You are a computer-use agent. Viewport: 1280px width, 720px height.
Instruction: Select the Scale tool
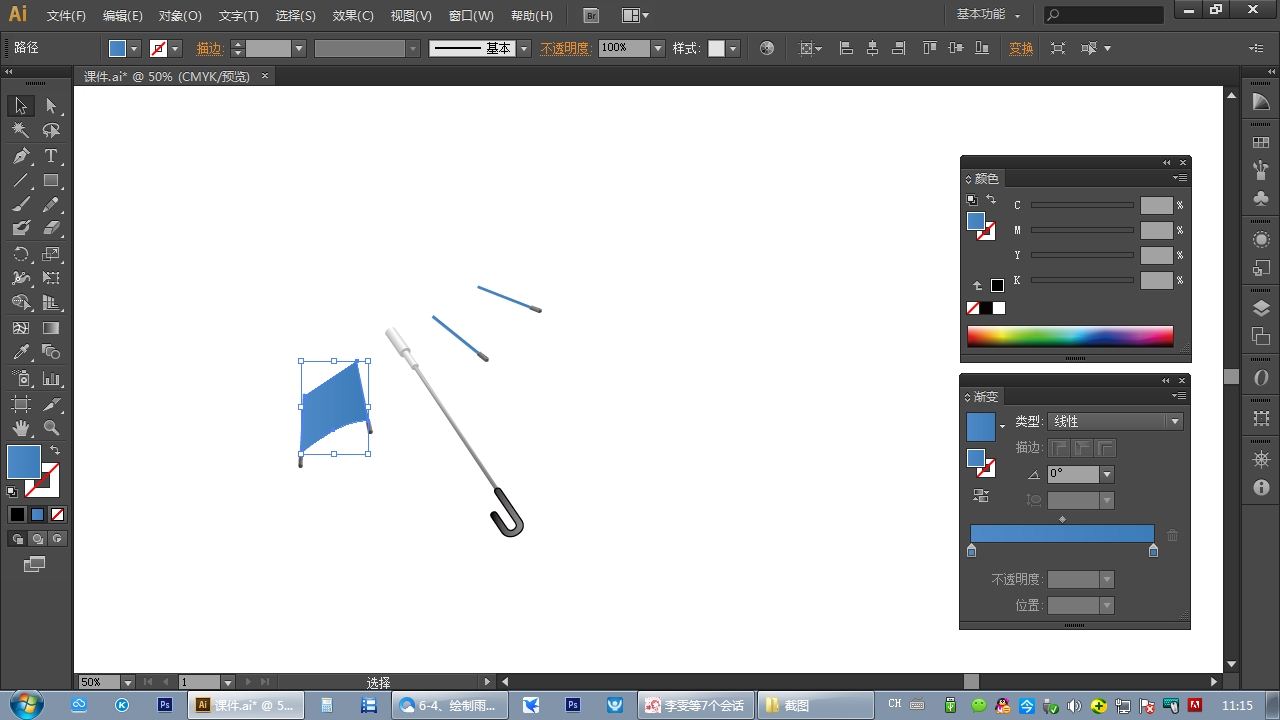click(51, 254)
